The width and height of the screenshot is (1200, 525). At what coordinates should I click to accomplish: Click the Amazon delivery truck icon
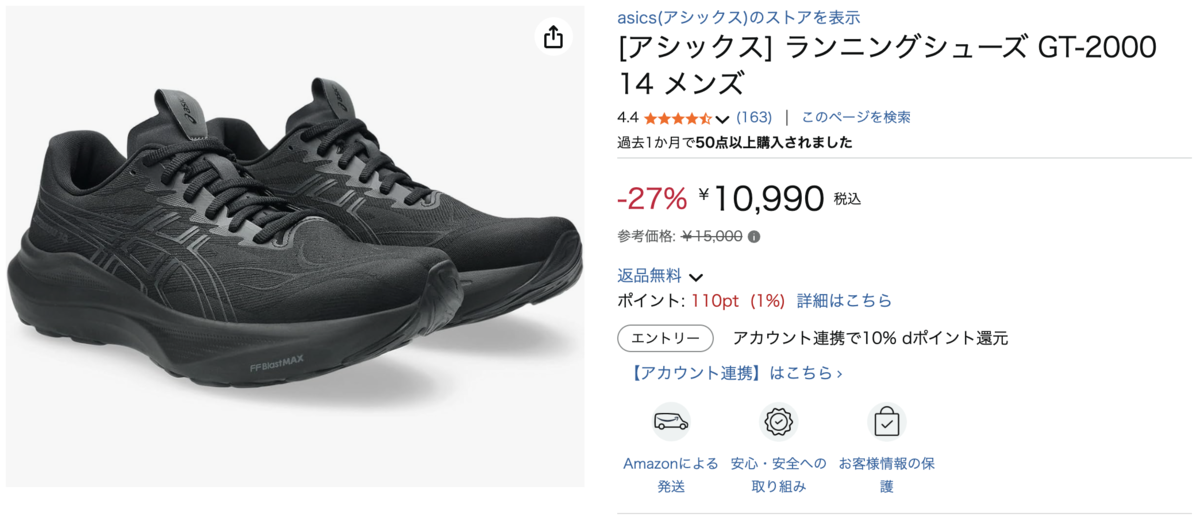(x=671, y=422)
